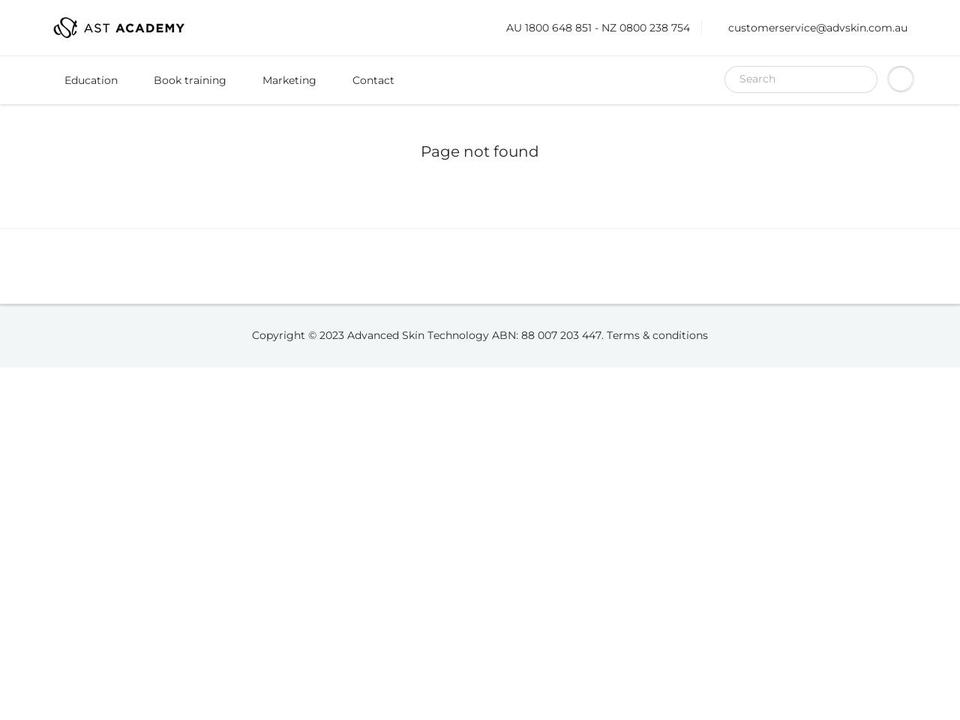Open the Contact page
The width and height of the screenshot is (960, 720).
click(373, 80)
